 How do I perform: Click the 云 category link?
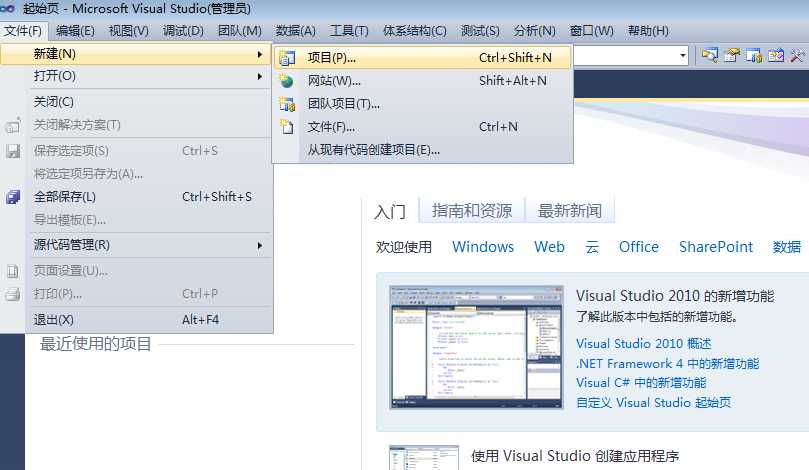[x=592, y=247]
